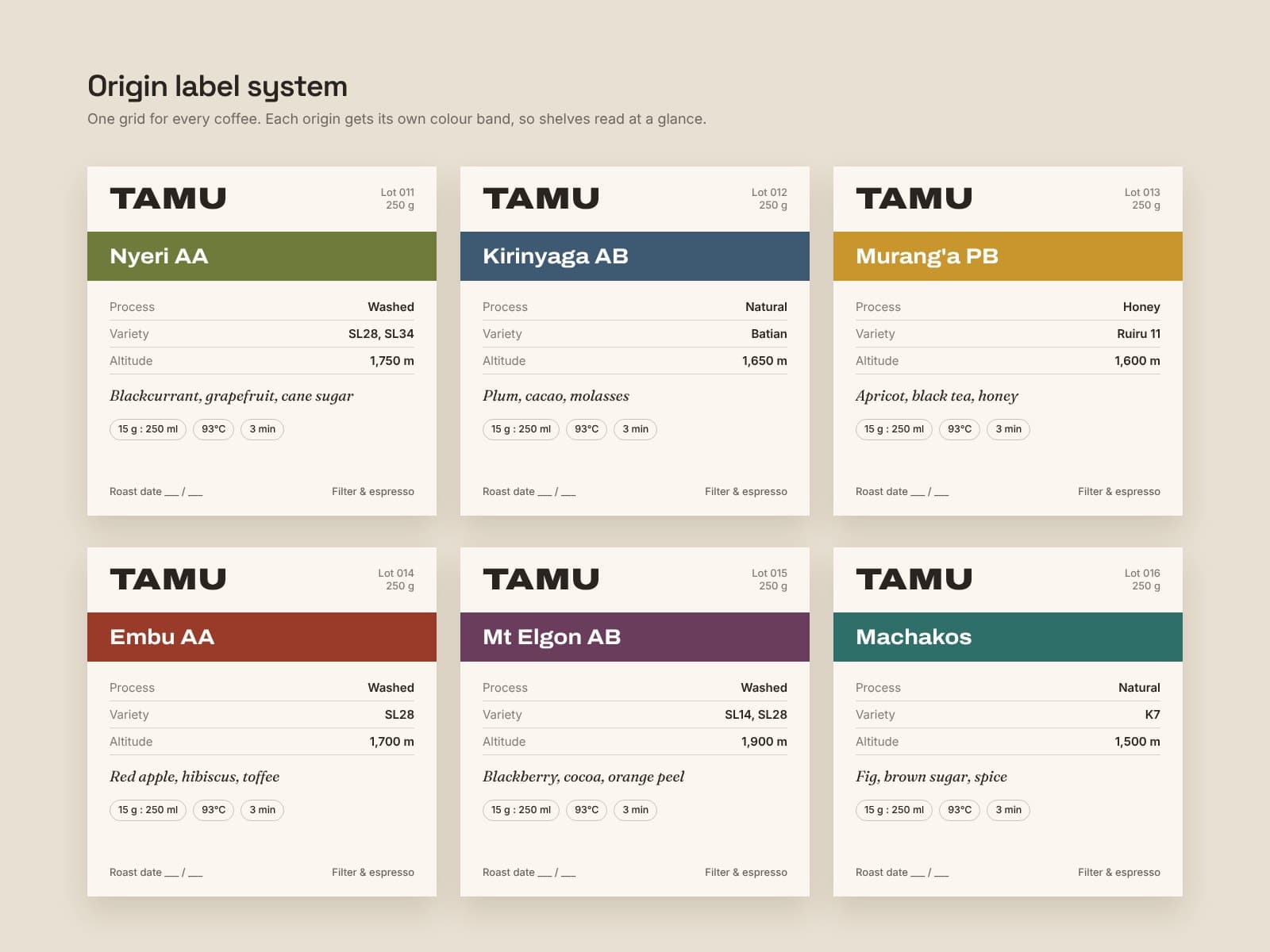Click the "Red apple, hibiscus, toffee" tasting notes
The image size is (1270, 952).
194,777
